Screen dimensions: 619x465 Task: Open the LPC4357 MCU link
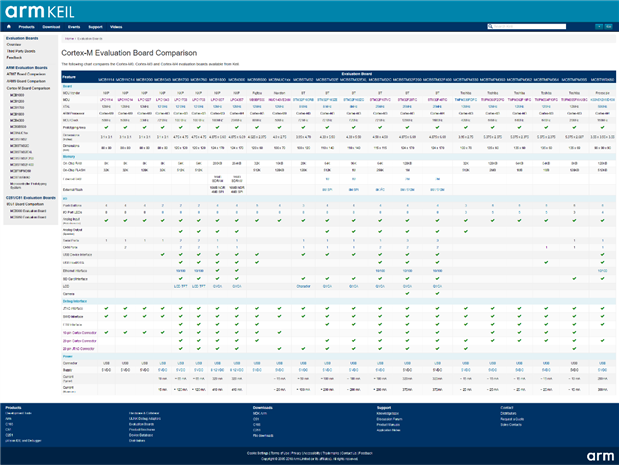(236, 99)
